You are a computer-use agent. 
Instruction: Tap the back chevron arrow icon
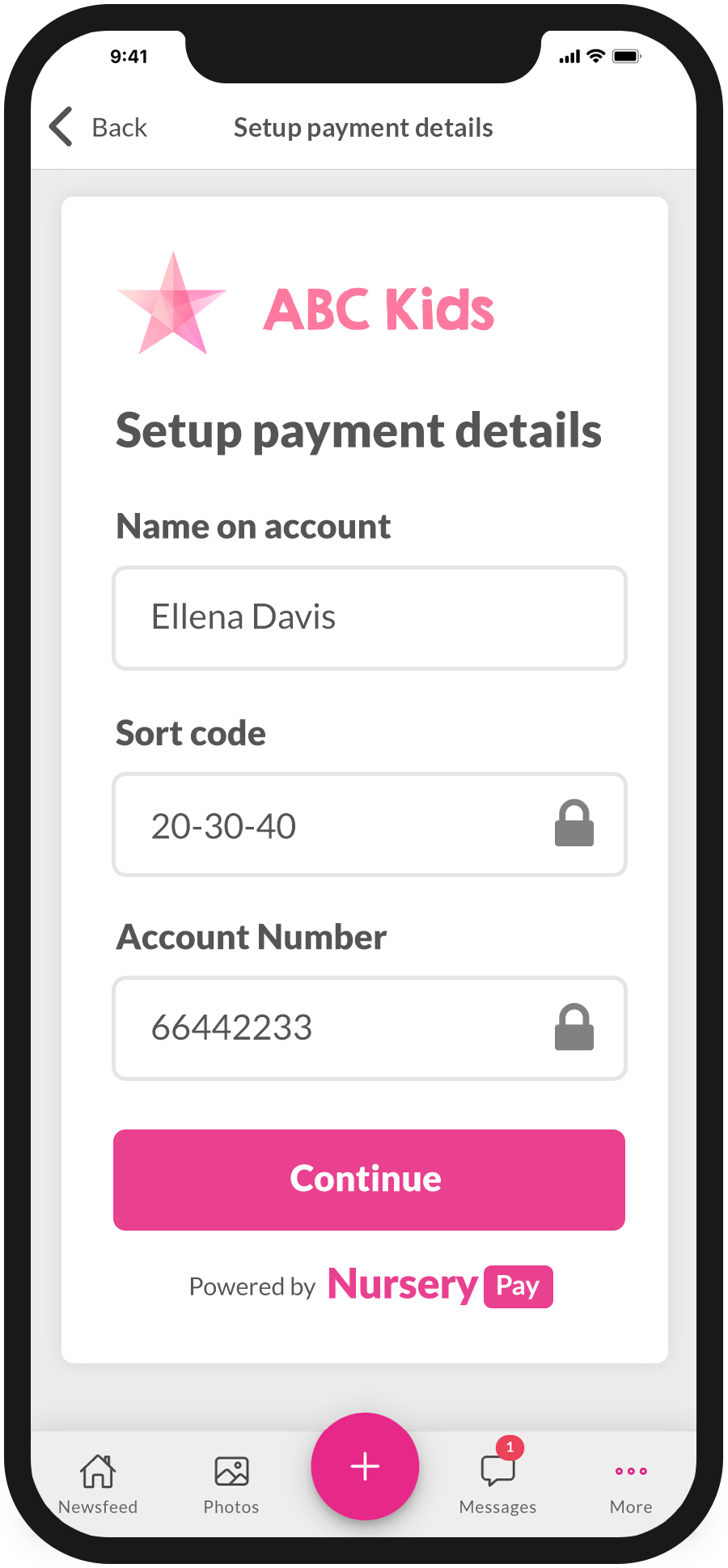click(x=61, y=127)
